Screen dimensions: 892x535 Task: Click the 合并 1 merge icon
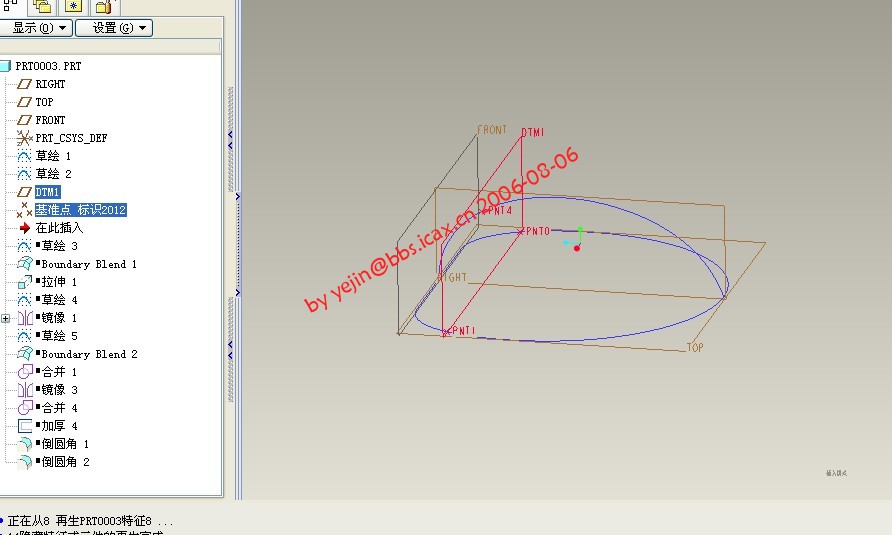[25, 372]
